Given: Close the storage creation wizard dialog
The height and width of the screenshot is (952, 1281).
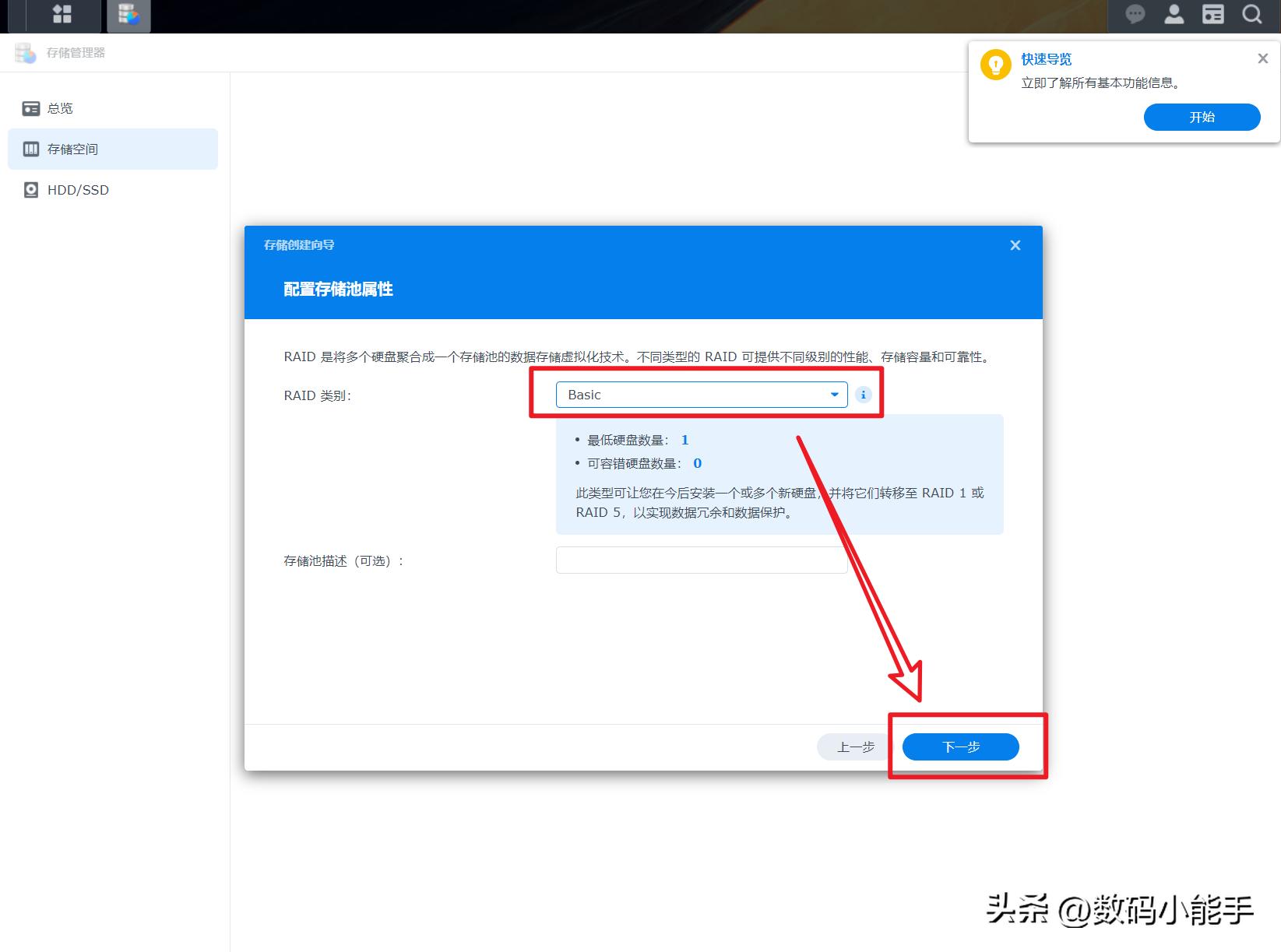Looking at the screenshot, I should [1015, 245].
